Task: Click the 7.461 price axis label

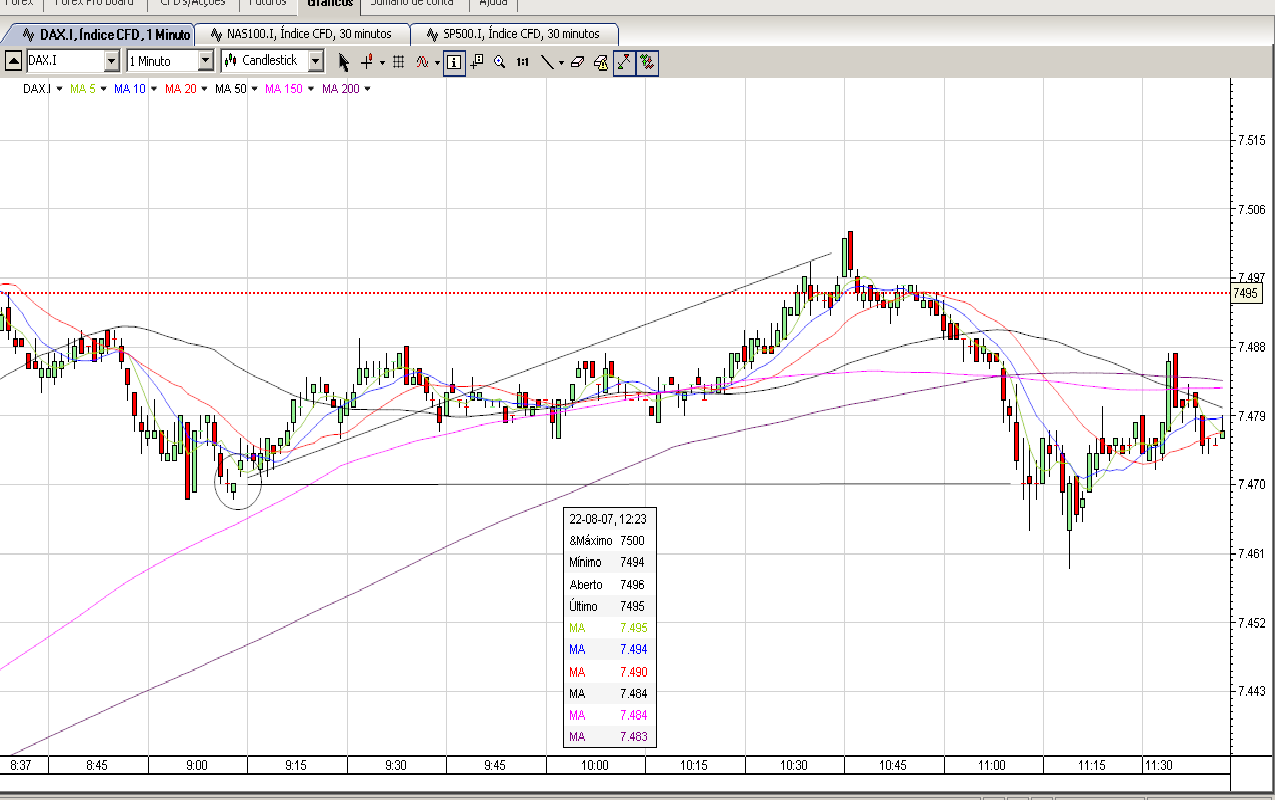Action: (x=1253, y=554)
